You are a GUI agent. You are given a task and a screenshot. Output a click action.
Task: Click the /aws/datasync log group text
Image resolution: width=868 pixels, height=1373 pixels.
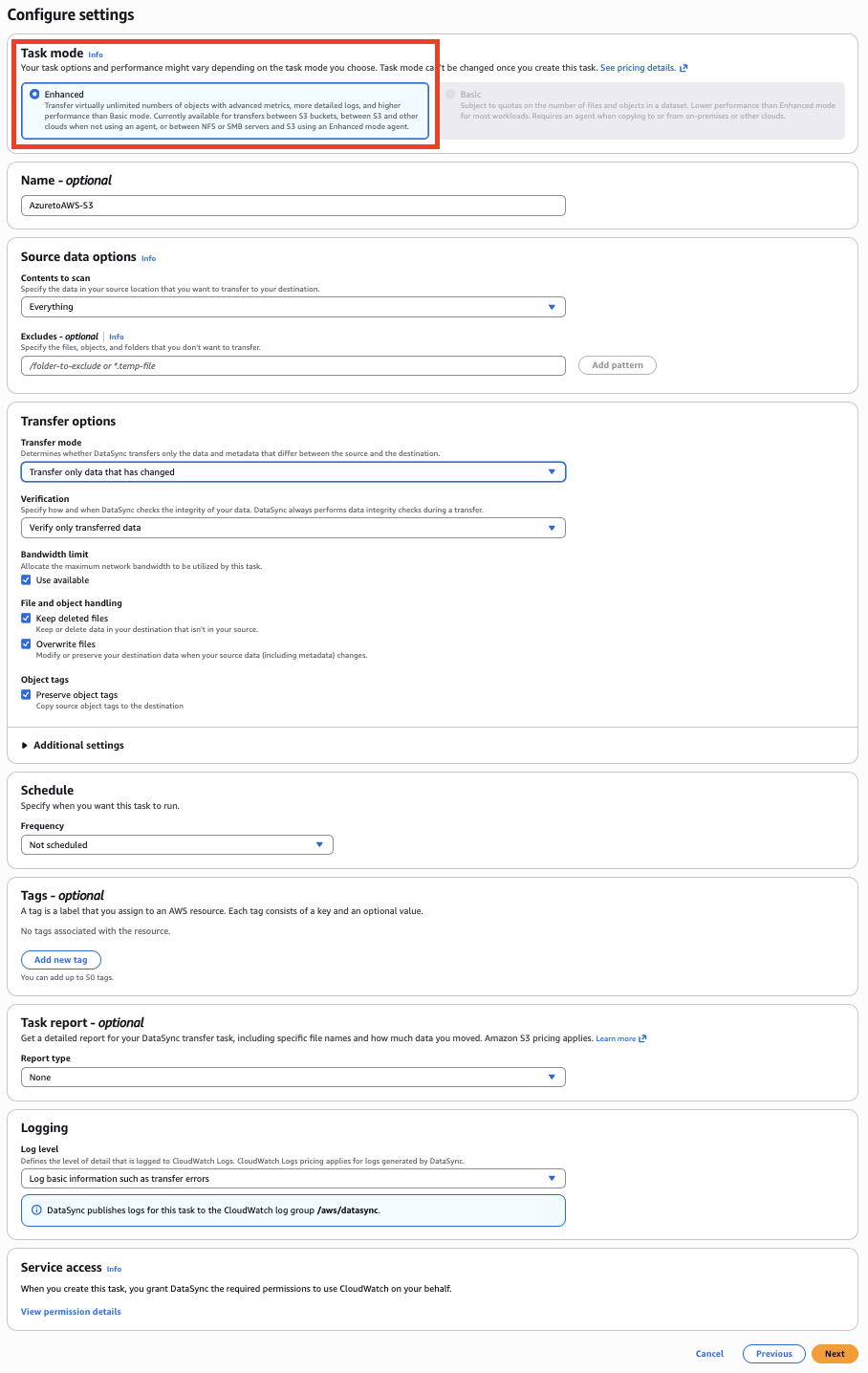348,1210
